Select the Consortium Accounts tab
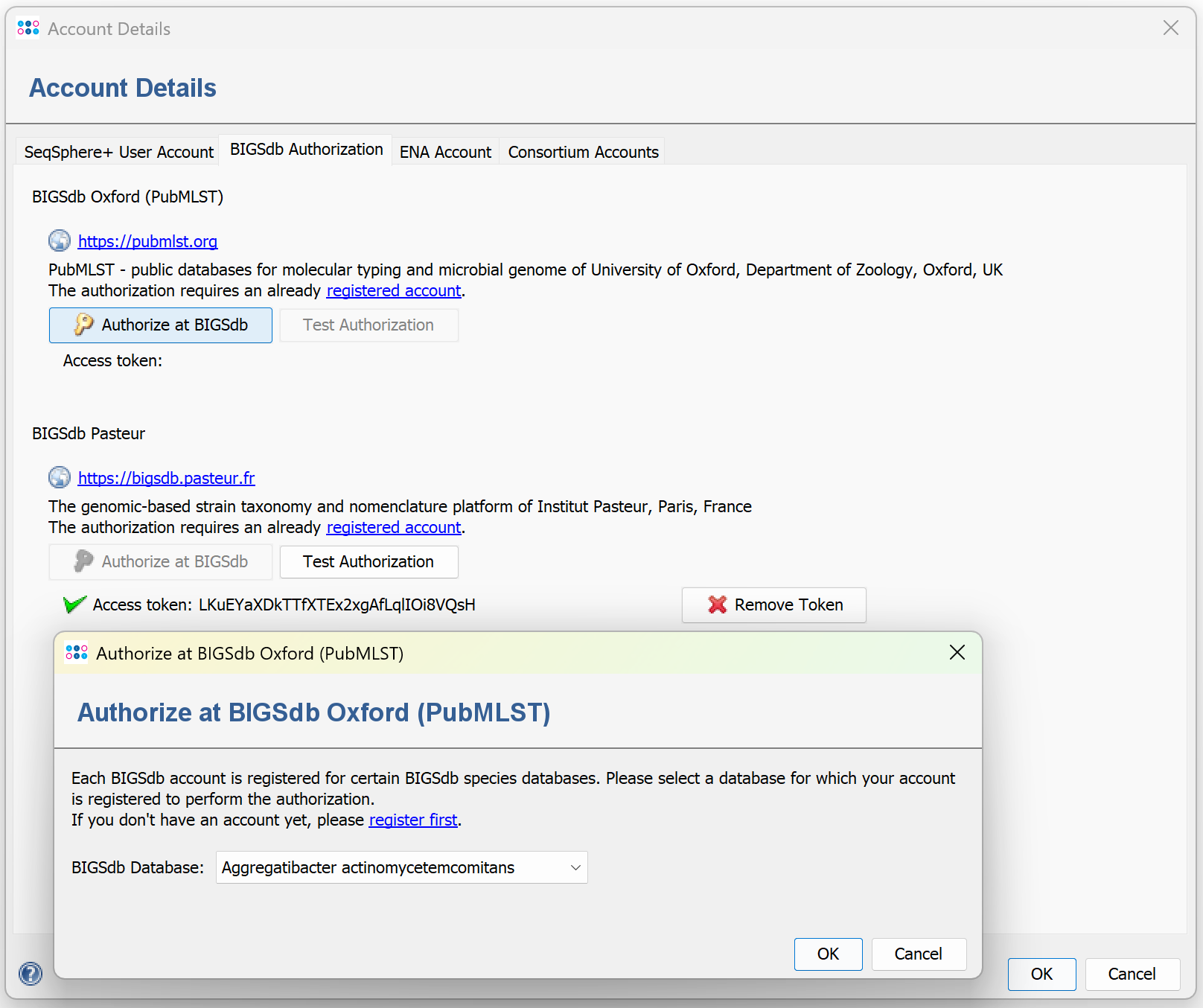 click(583, 152)
